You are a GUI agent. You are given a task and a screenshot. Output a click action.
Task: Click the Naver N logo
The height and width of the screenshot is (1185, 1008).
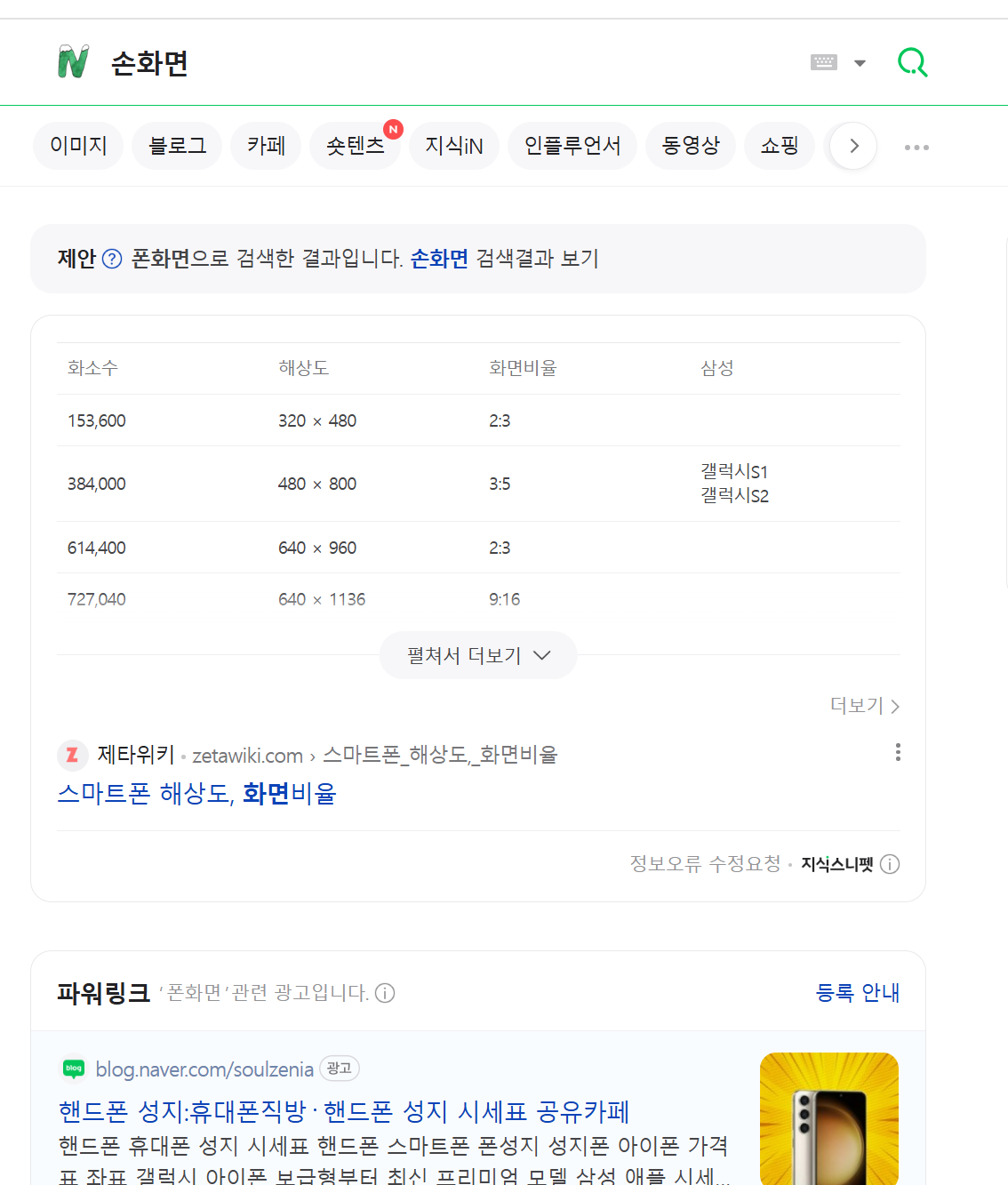click(73, 62)
